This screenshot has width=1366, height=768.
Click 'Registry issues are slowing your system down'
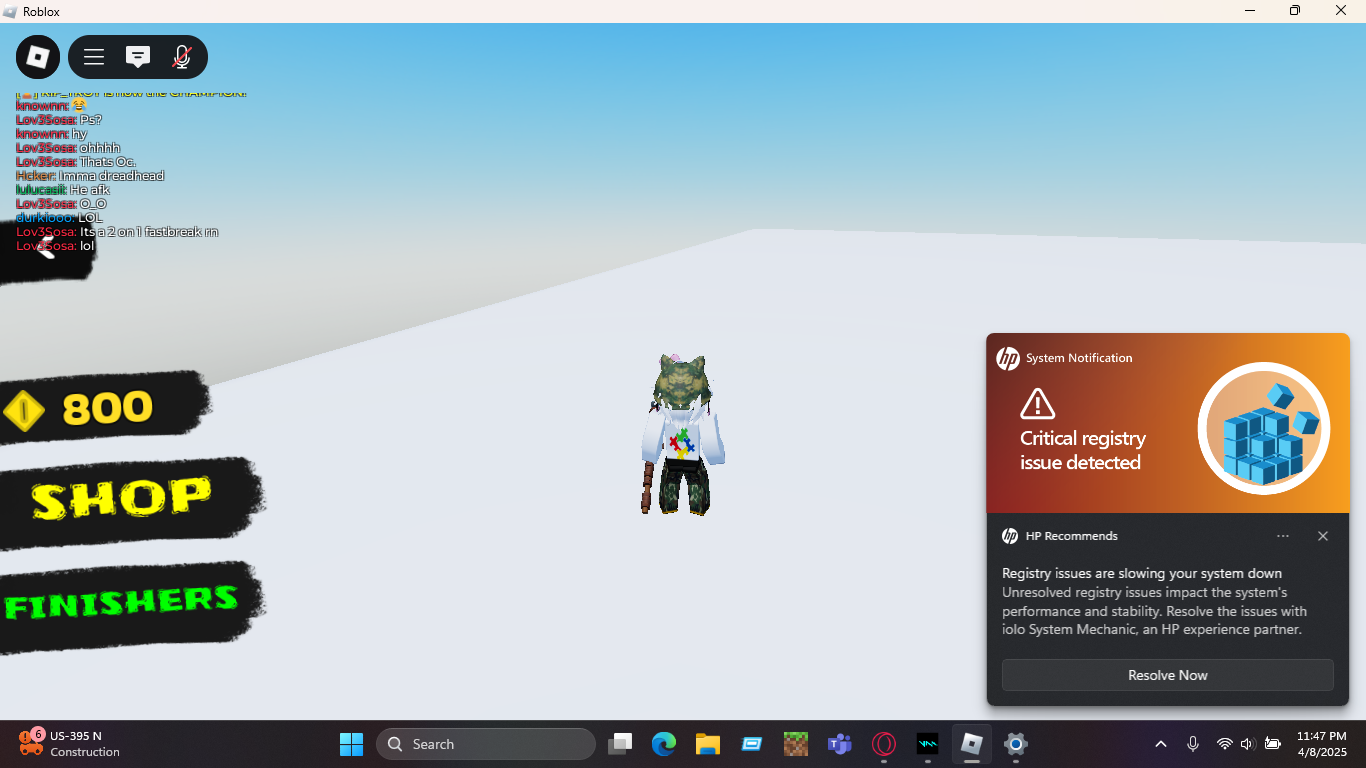pyautogui.click(x=1142, y=573)
